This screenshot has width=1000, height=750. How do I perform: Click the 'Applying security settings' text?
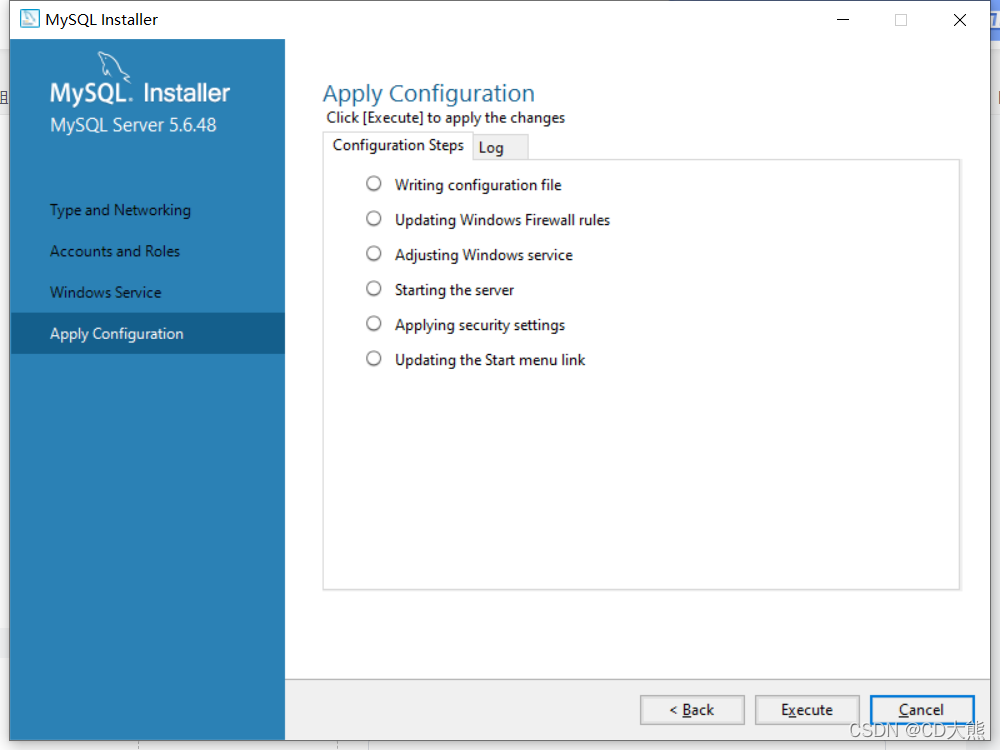[480, 325]
